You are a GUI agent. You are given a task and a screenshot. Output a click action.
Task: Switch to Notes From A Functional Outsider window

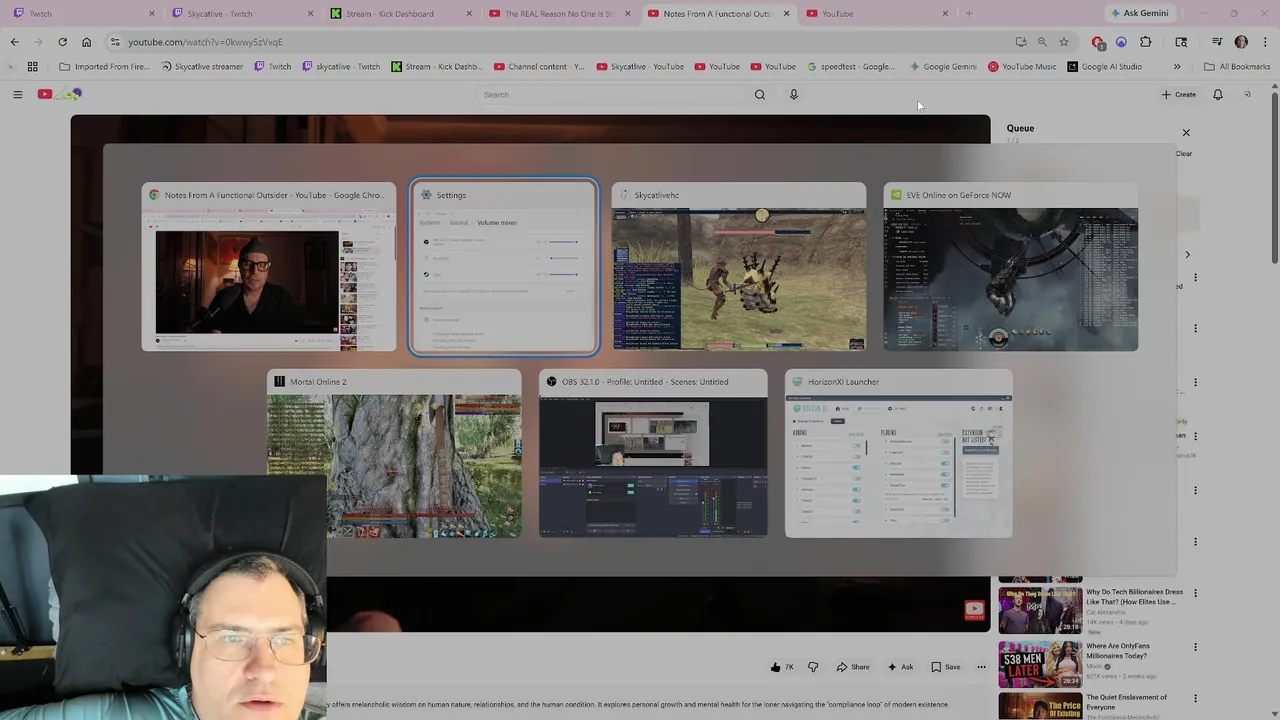click(268, 267)
